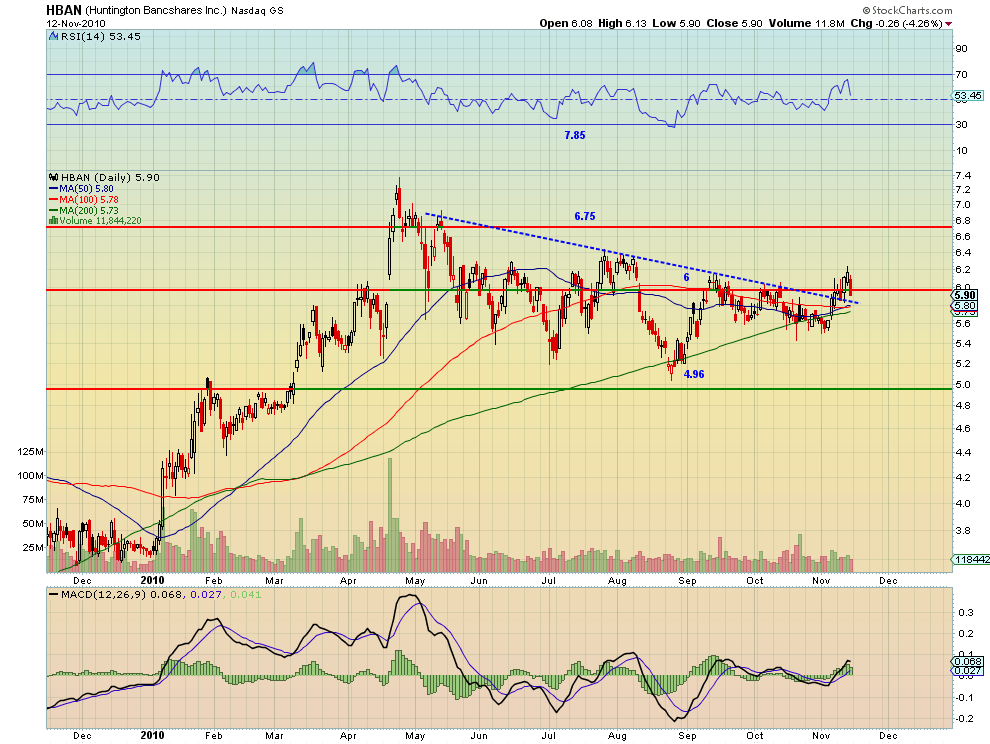Image resolution: width=990 pixels, height=744 pixels.
Task: Click the blue 0.027 signal value in MACD legend
Action: pyautogui.click(x=206, y=595)
